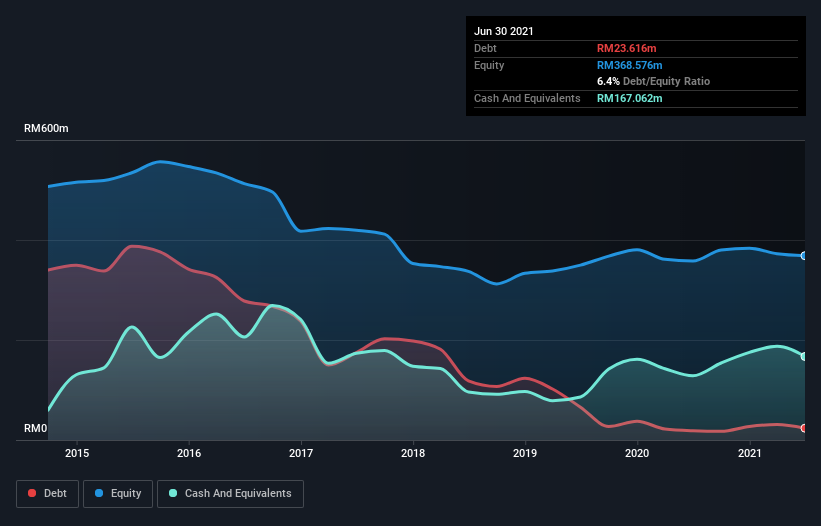Select the red Debt endpoint marker
821x526 pixels.
(x=804, y=428)
